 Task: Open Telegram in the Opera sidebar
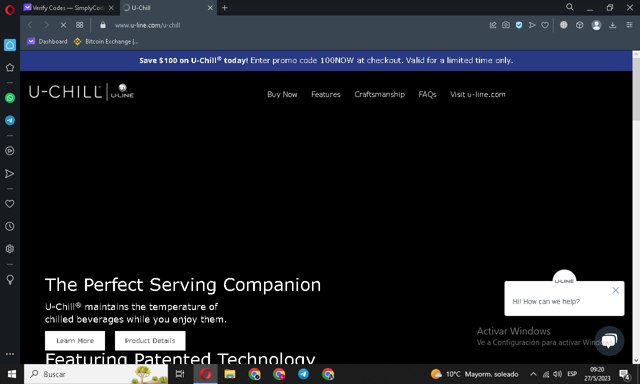coord(10,120)
